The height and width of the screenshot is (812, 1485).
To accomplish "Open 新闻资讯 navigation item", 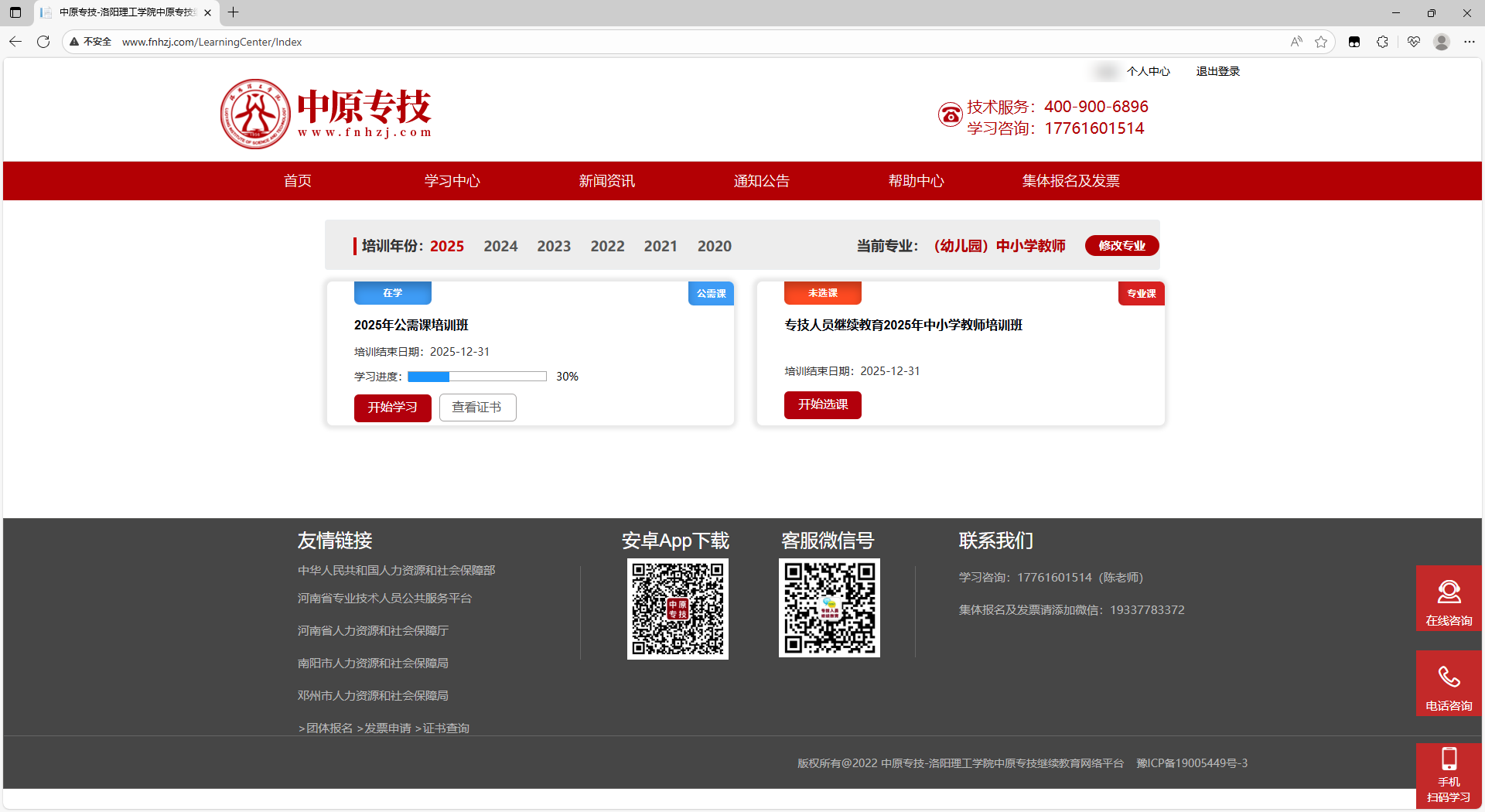I will [x=607, y=181].
